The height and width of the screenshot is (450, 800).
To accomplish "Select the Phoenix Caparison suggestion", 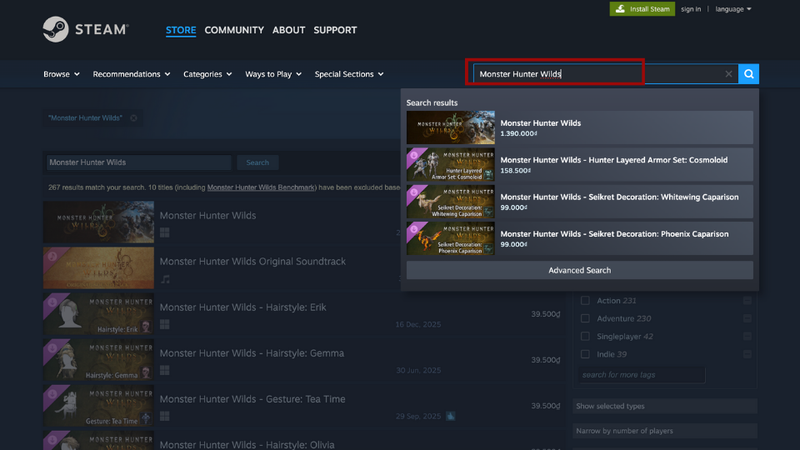I will [580, 238].
